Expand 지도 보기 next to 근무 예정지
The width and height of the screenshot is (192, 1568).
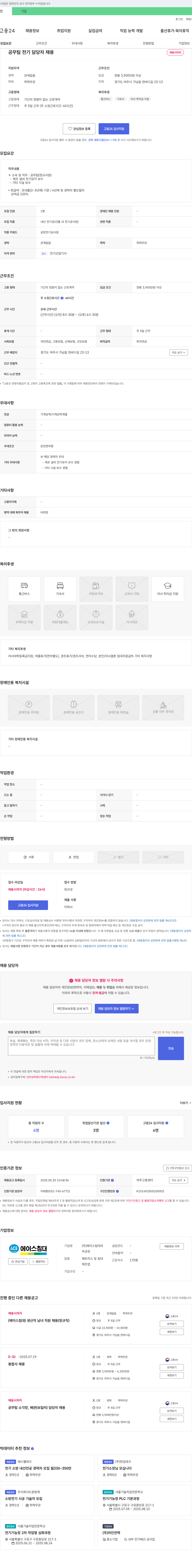click(x=179, y=352)
